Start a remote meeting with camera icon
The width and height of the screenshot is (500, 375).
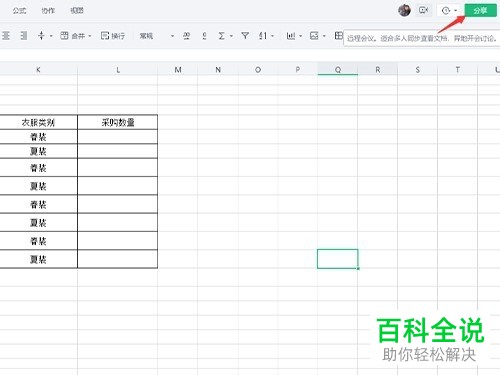coord(423,10)
